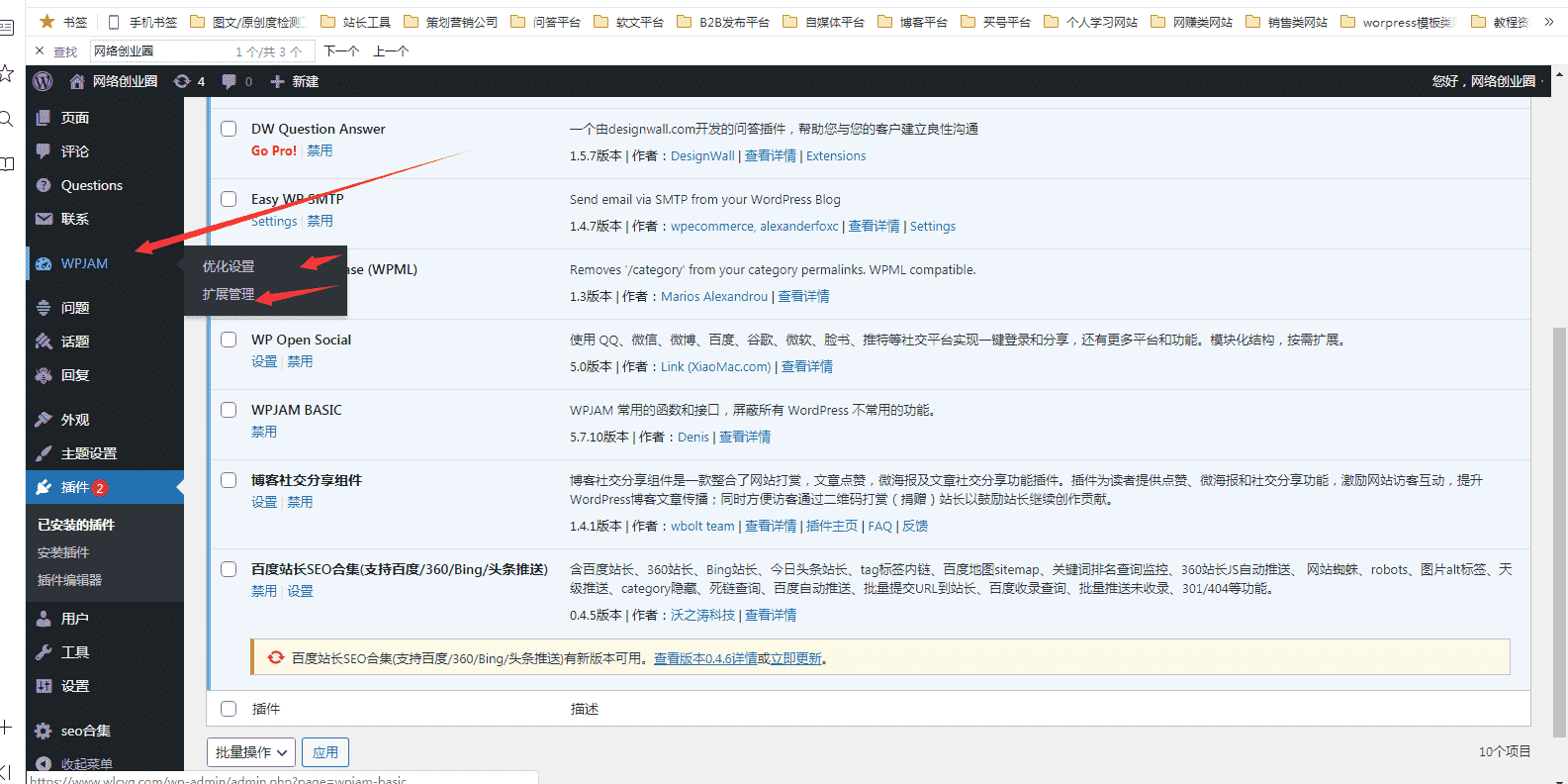Viewport: 1568px width, 784px height.
Task: Open the 个人学习网站 bookmark folder
Action: click(x=1090, y=22)
